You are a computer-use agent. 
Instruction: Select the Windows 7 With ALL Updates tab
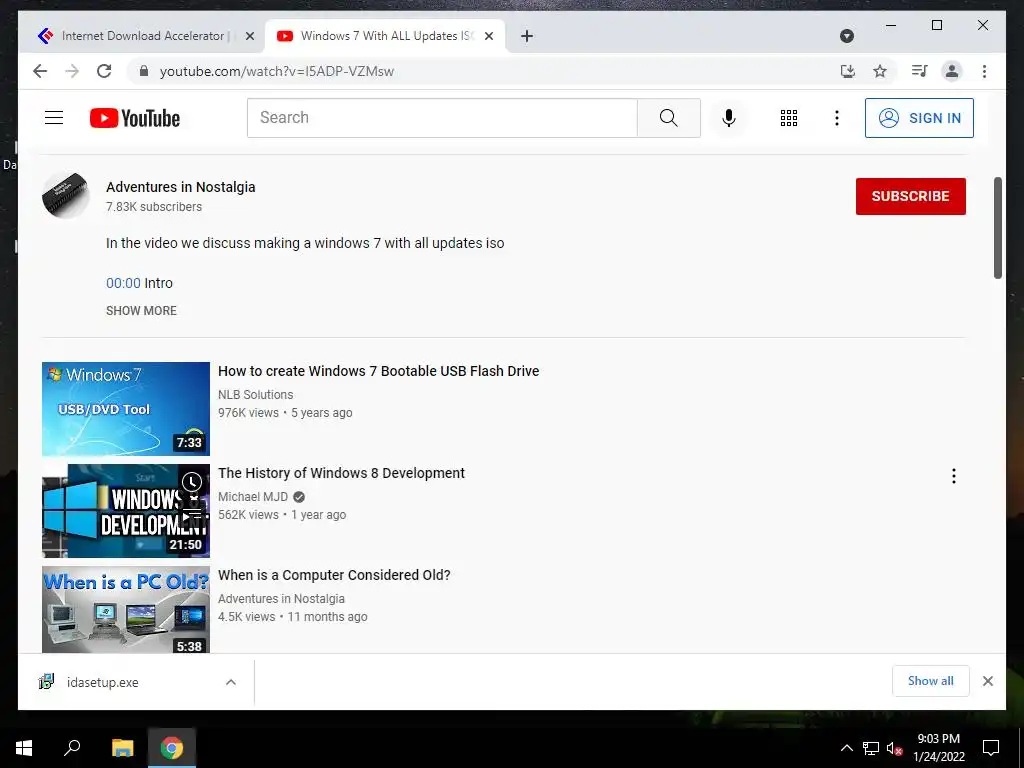coord(385,36)
